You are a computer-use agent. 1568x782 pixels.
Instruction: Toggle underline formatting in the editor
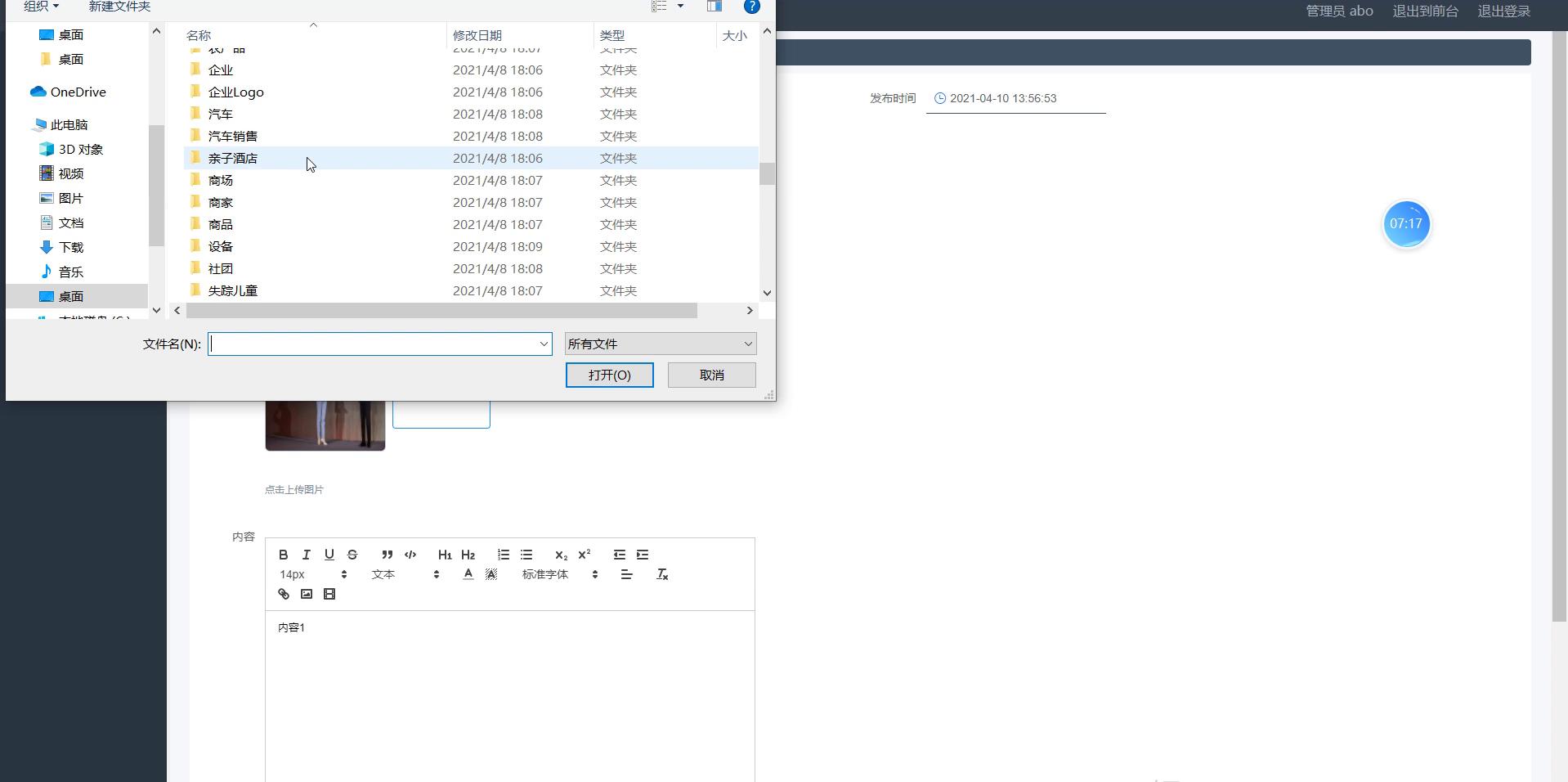click(329, 555)
